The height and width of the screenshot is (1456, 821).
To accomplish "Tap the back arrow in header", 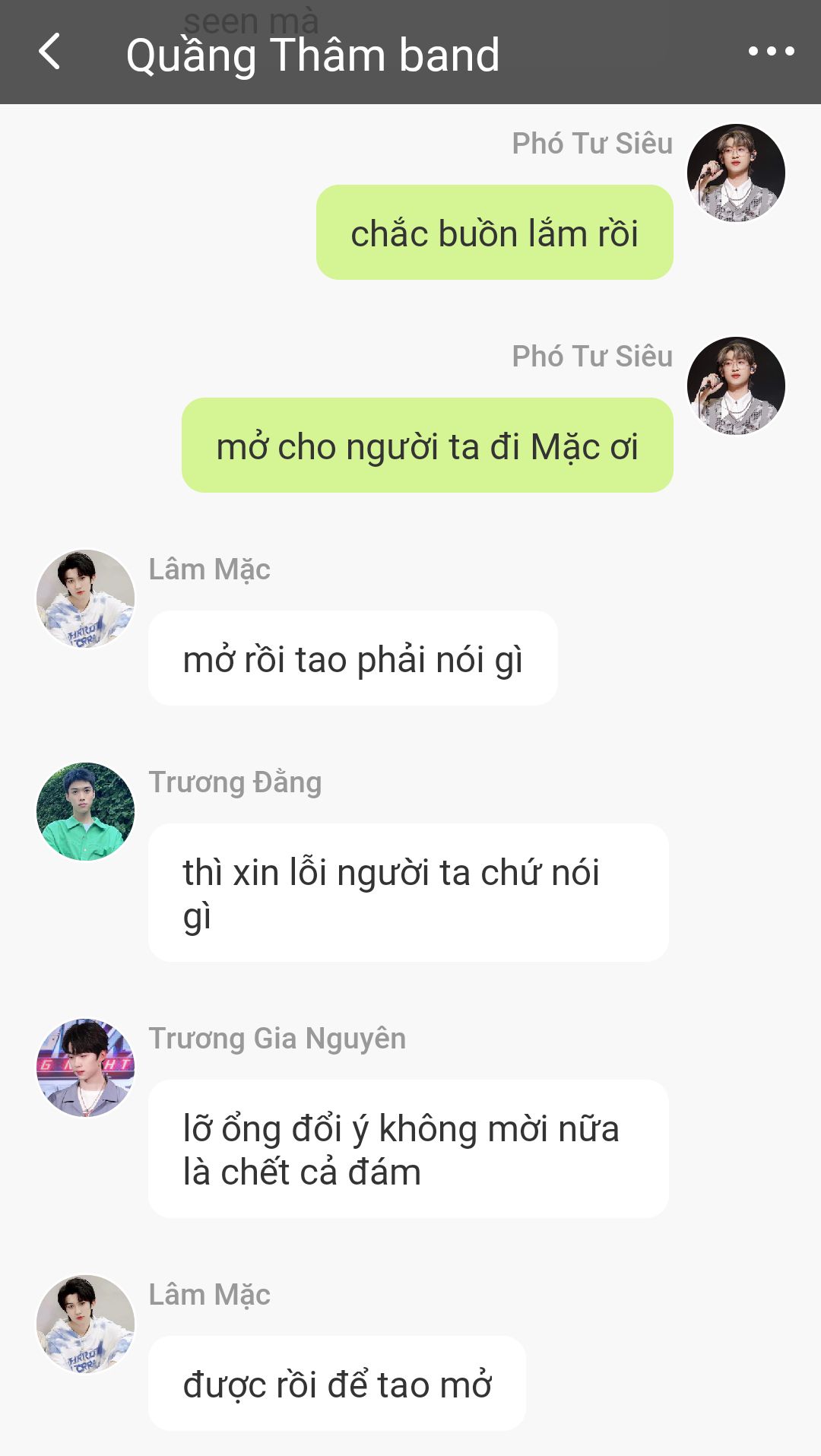I will 49,52.
